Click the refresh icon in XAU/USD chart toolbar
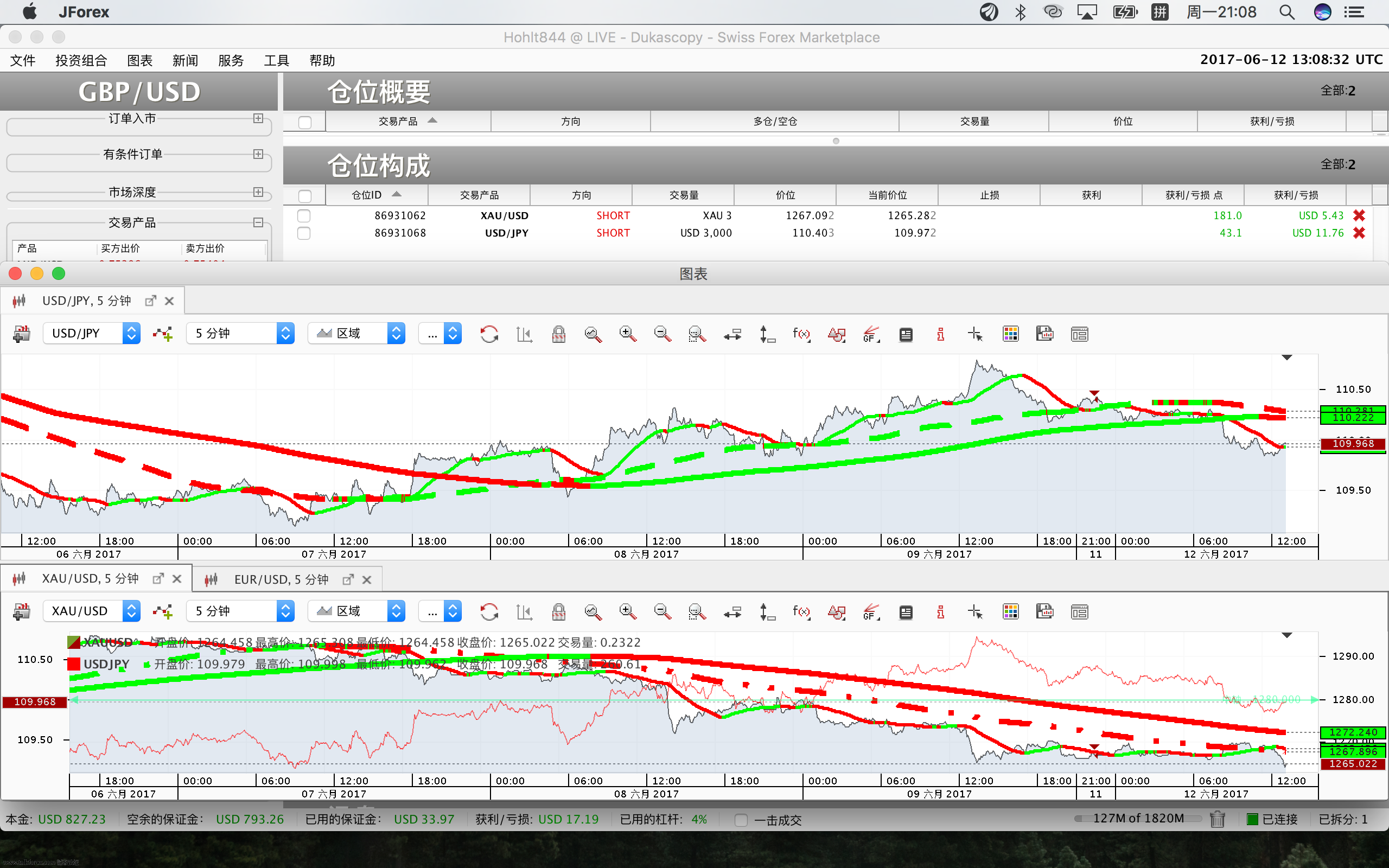This screenshot has width=1389, height=868. click(489, 611)
